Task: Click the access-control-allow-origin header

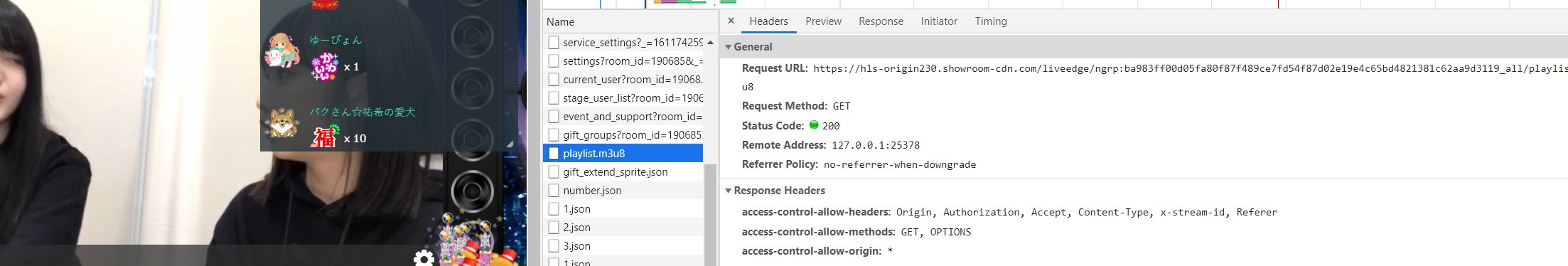Action: tap(812, 251)
